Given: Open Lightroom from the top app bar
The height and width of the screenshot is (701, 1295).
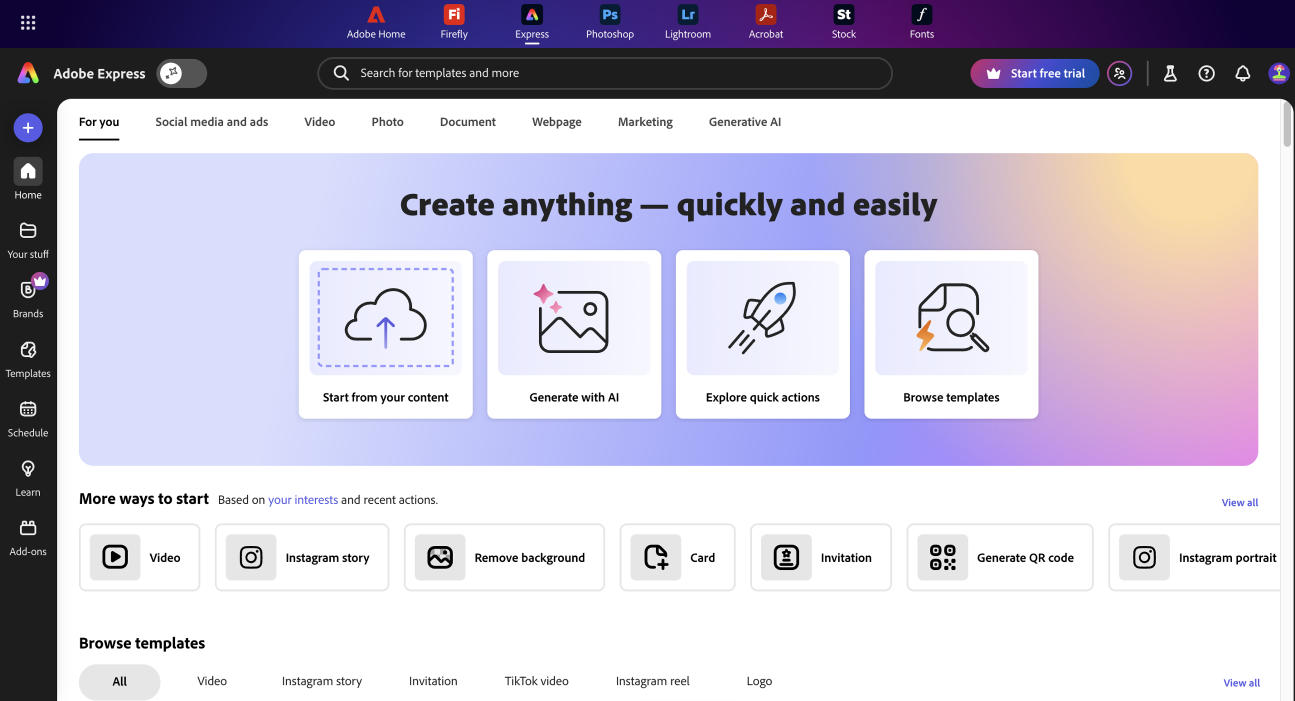Looking at the screenshot, I should 687,22.
